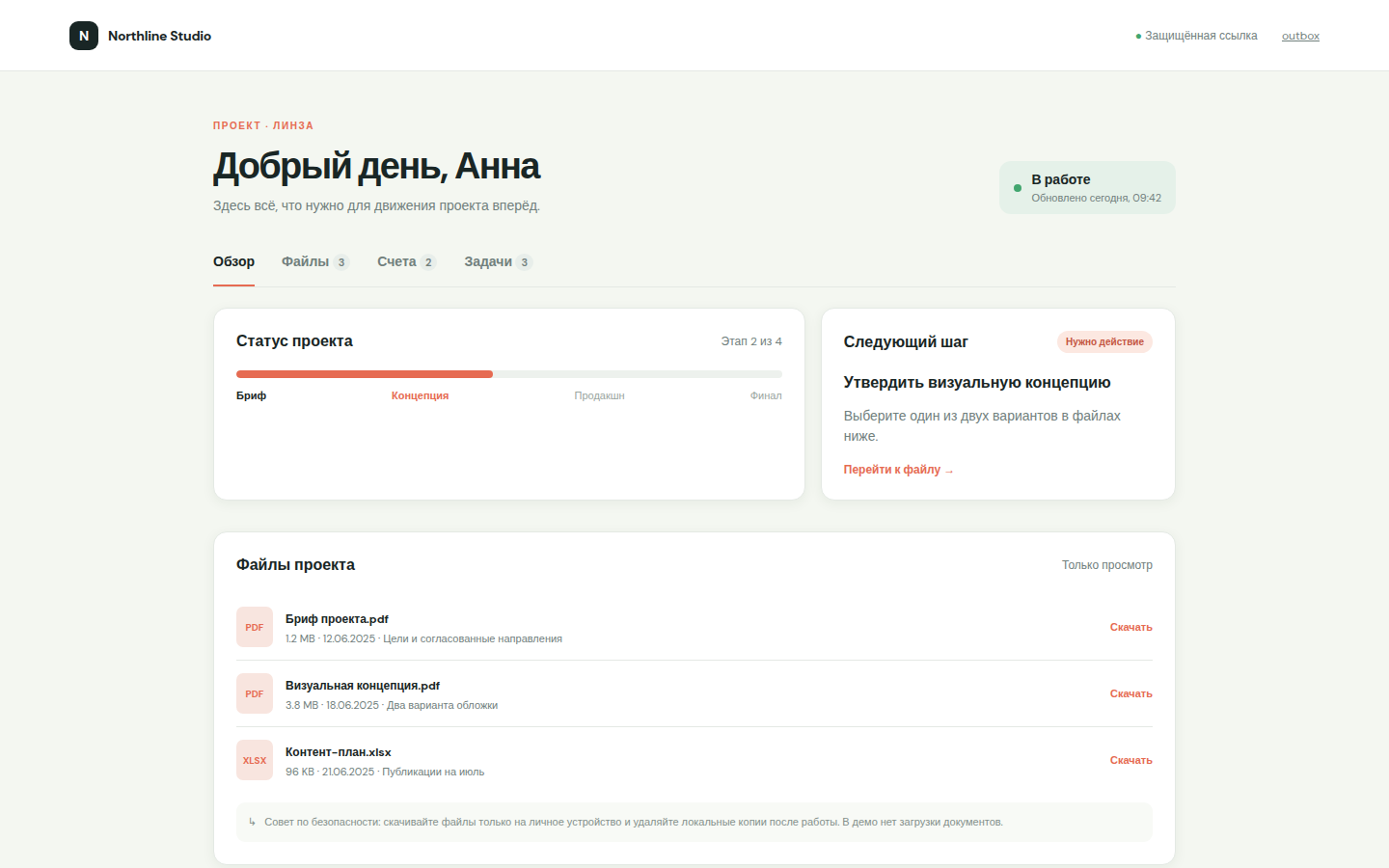Open the Обзор tab
This screenshot has width=1389, height=868.
233,262
